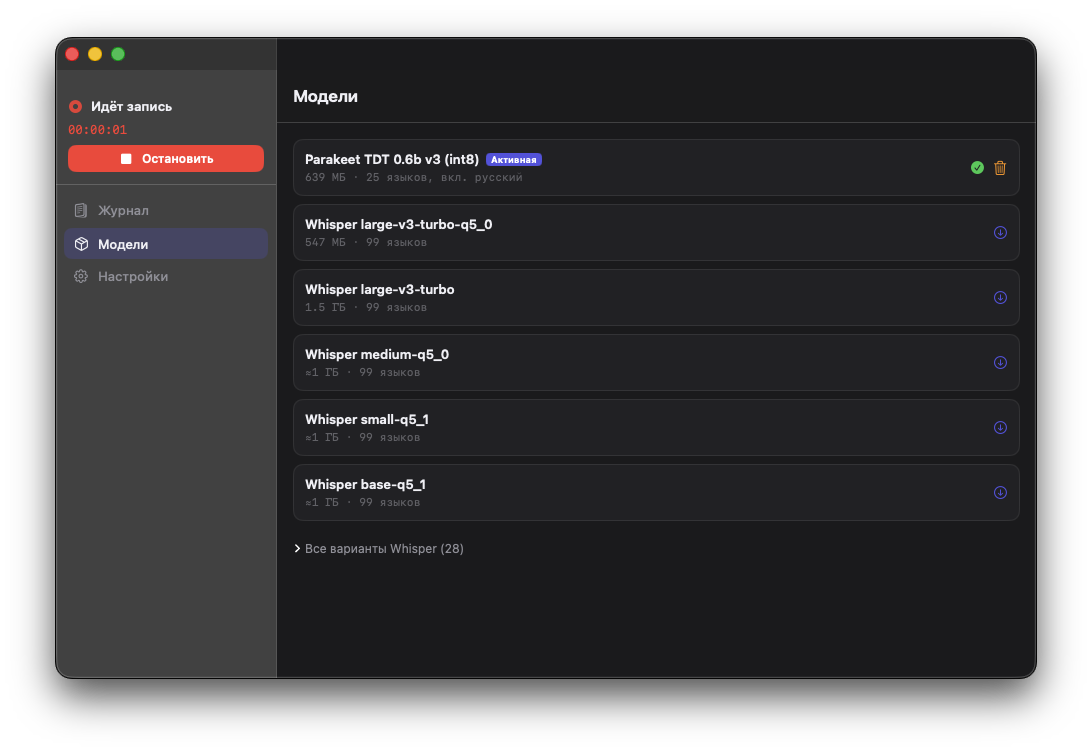1092x752 pixels.
Task: Click the red recording indicator icon
Action: (75, 107)
